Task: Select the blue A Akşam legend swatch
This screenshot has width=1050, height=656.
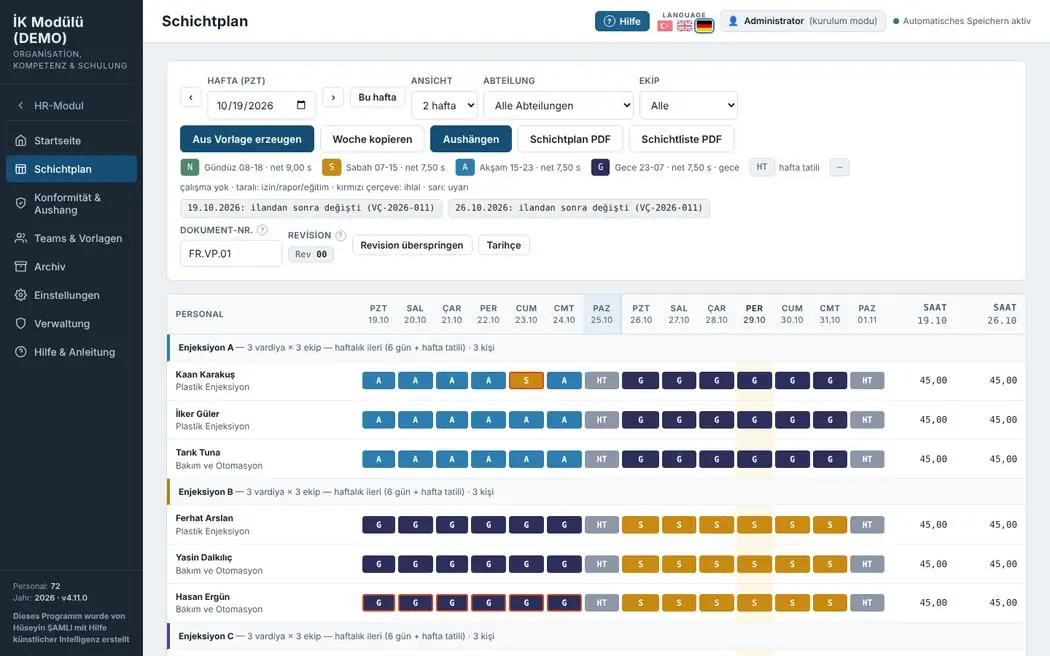Action: click(x=465, y=167)
